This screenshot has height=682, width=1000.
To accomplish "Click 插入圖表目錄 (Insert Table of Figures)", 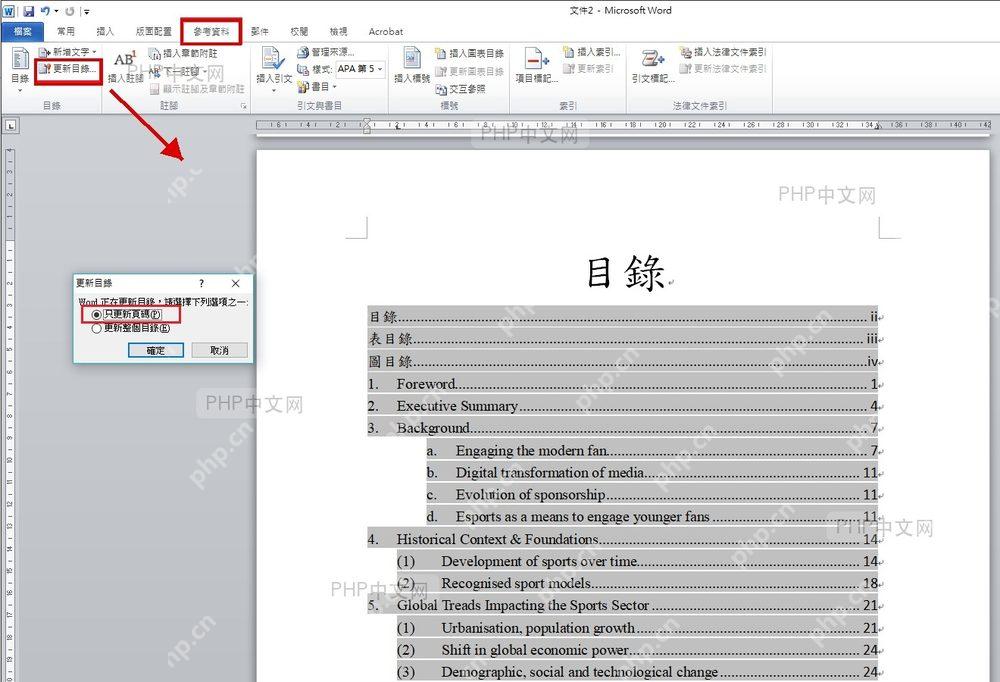I will pos(469,53).
